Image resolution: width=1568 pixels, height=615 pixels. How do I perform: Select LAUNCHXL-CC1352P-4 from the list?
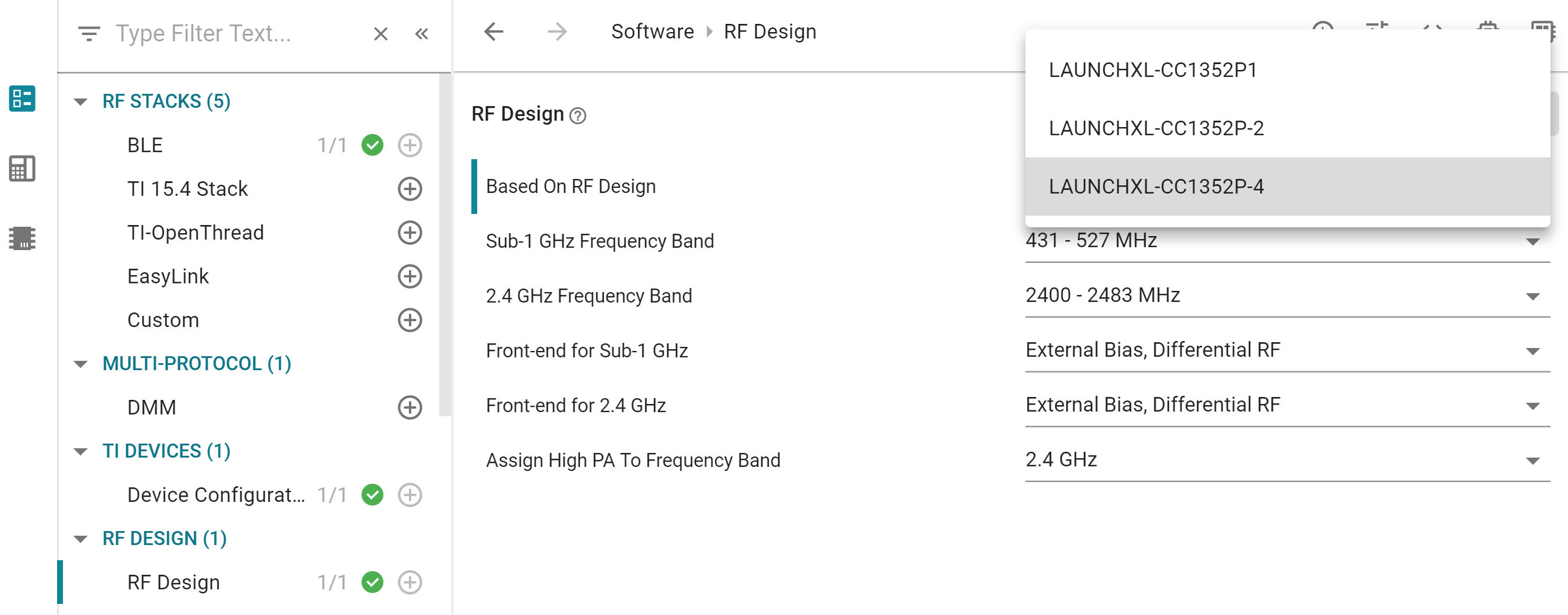(1287, 187)
